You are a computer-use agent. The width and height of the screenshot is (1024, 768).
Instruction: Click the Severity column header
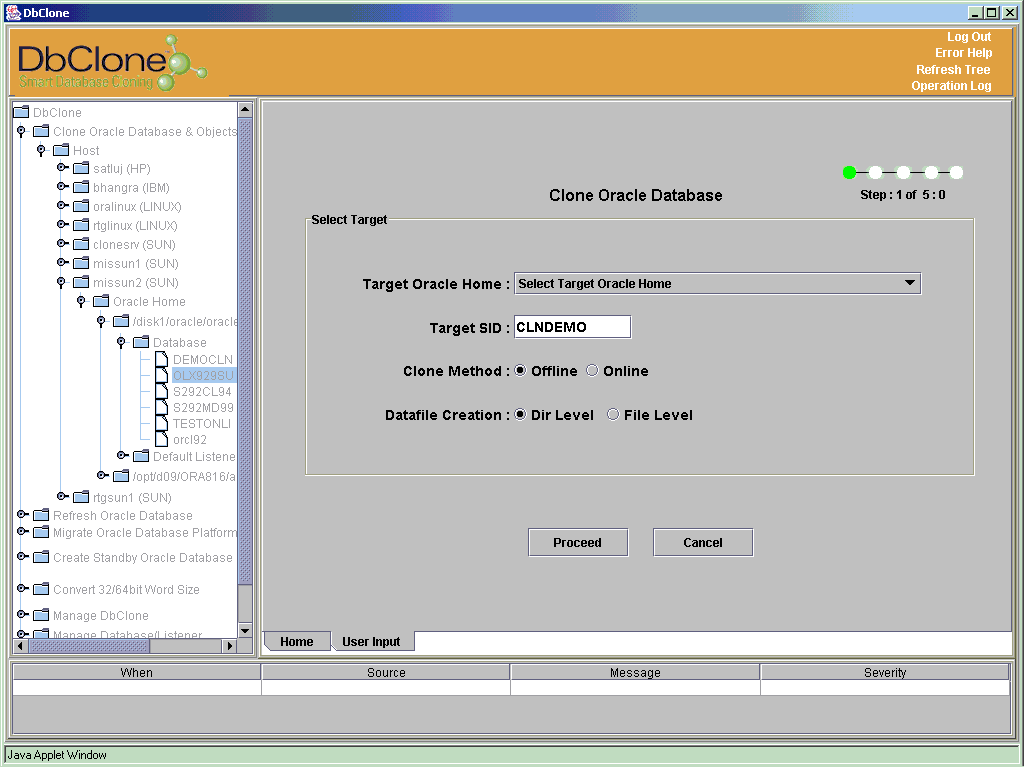(x=885, y=672)
